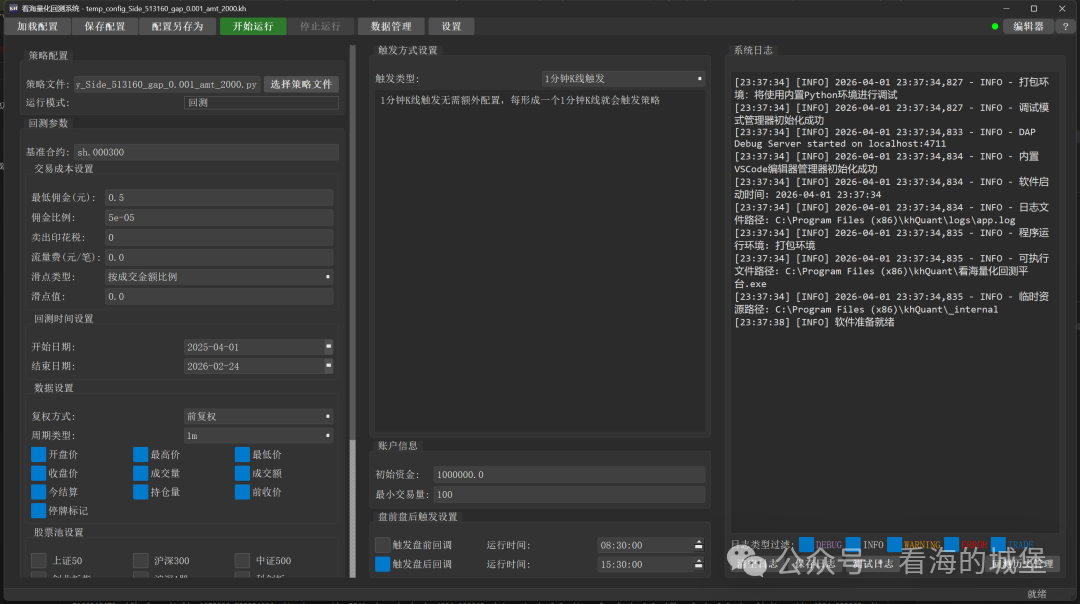Disable 触发盘后回调 checkbox
The image size is (1080, 604).
(x=382, y=564)
